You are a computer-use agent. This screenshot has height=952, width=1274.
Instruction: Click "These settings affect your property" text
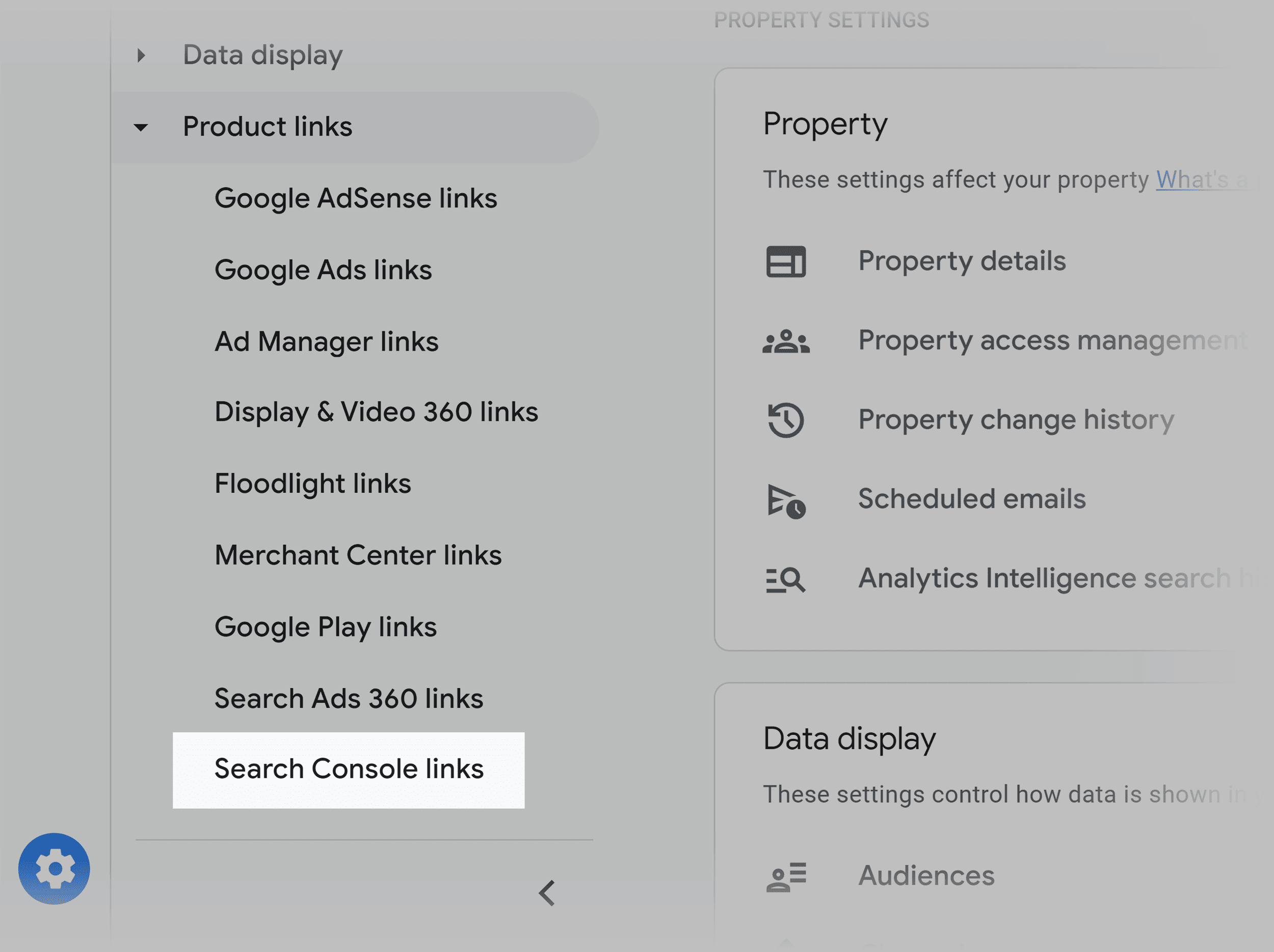(x=956, y=180)
